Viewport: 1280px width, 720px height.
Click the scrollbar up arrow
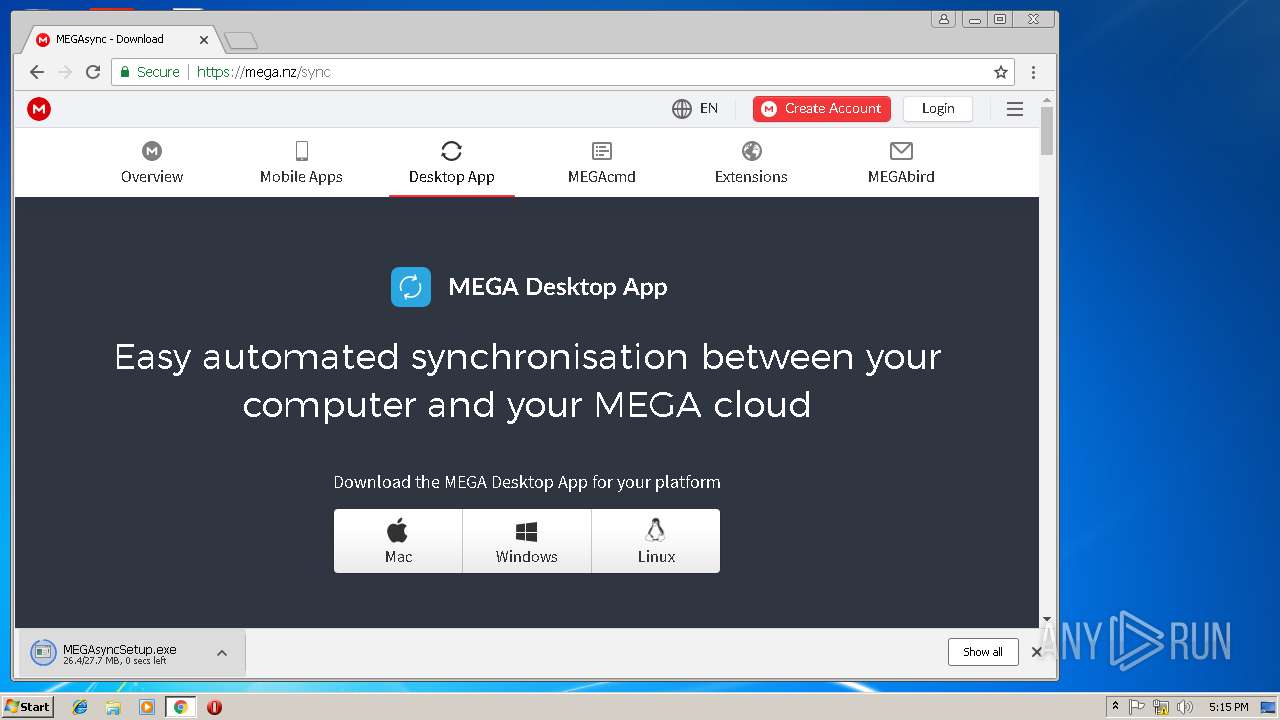click(x=1047, y=101)
